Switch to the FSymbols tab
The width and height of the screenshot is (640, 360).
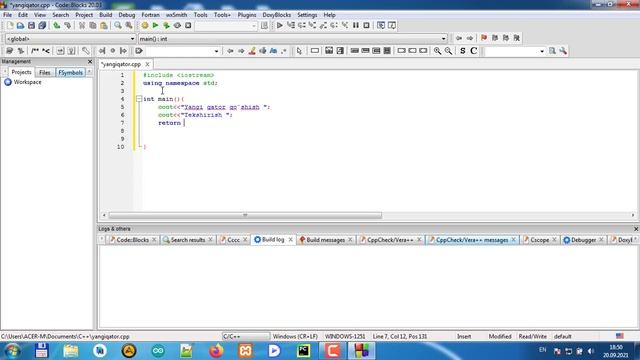[x=70, y=73]
